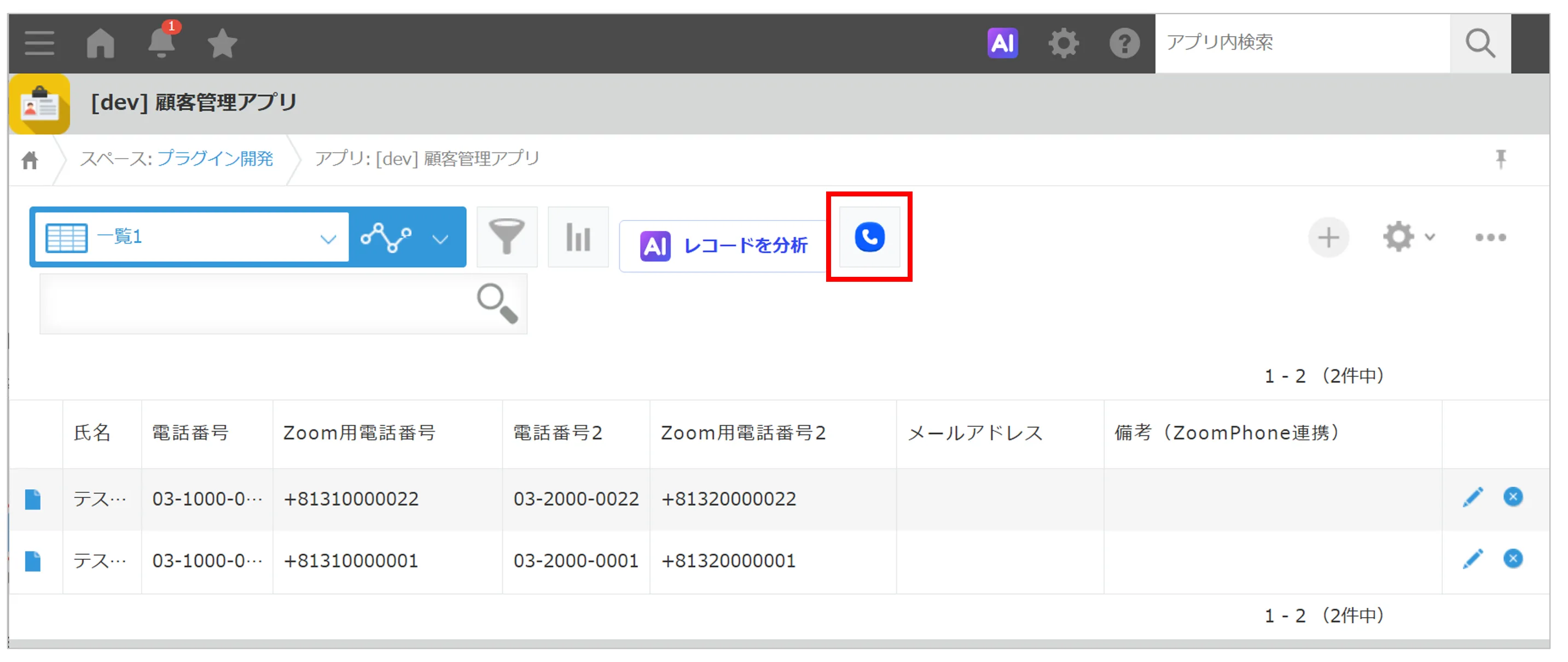
Task: Expand the 一覧1 view dropdown
Action: click(x=191, y=237)
